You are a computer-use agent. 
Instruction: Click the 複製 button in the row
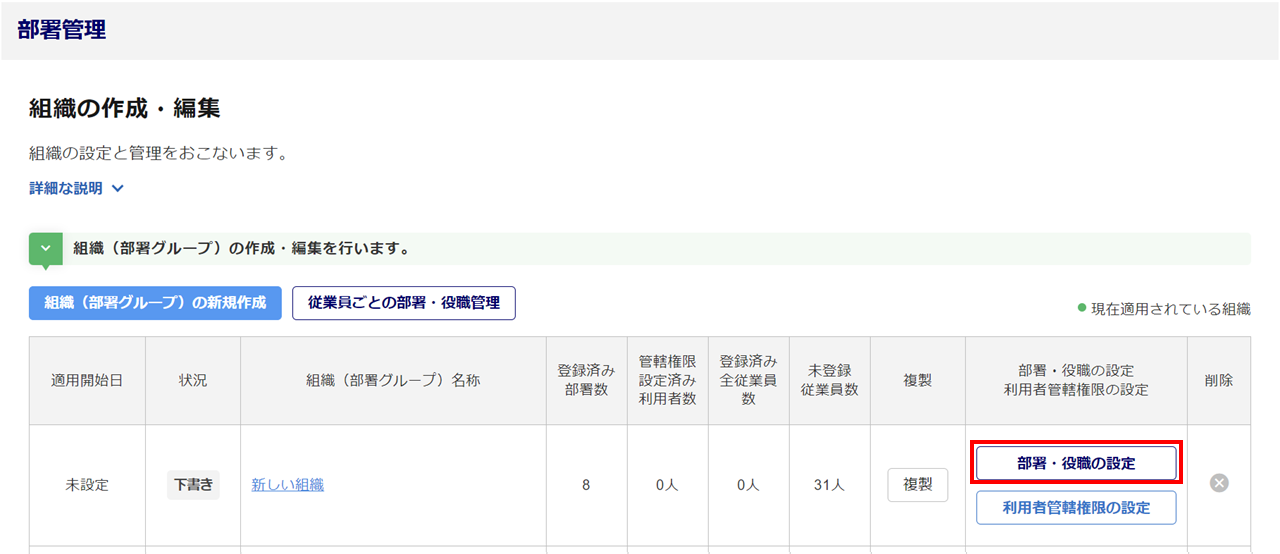coord(917,485)
